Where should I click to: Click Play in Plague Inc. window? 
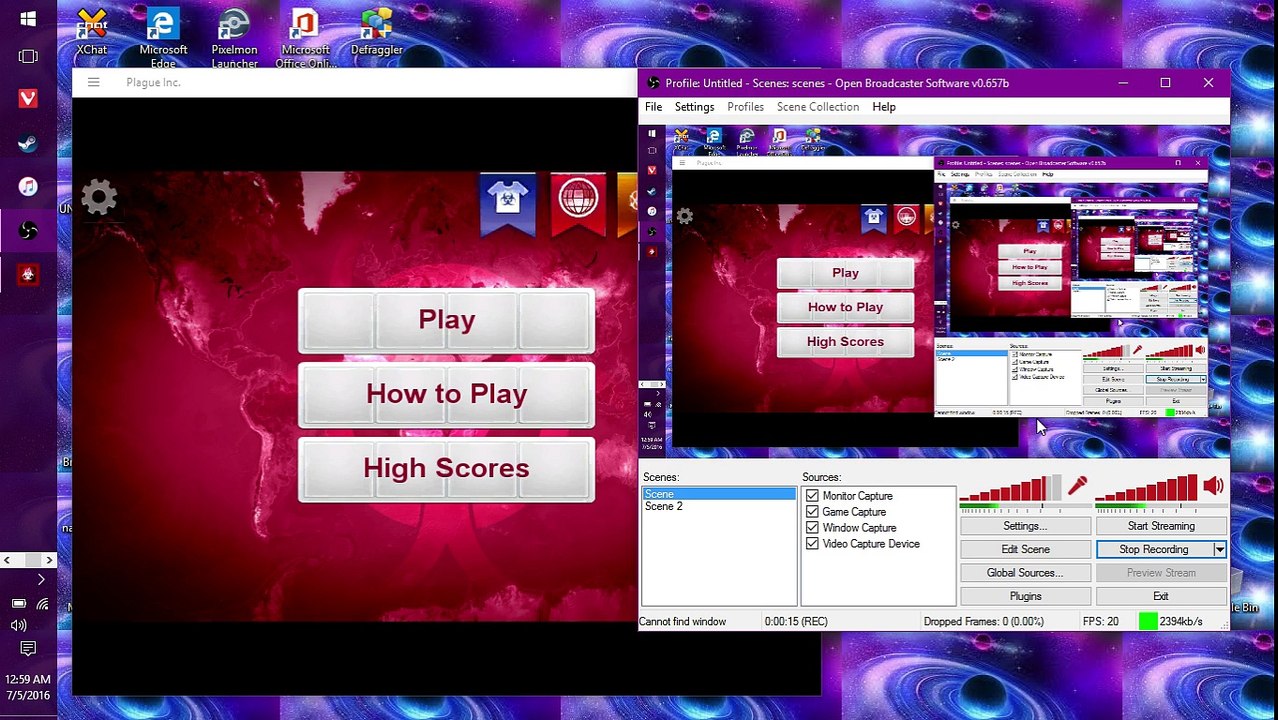click(x=446, y=320)
